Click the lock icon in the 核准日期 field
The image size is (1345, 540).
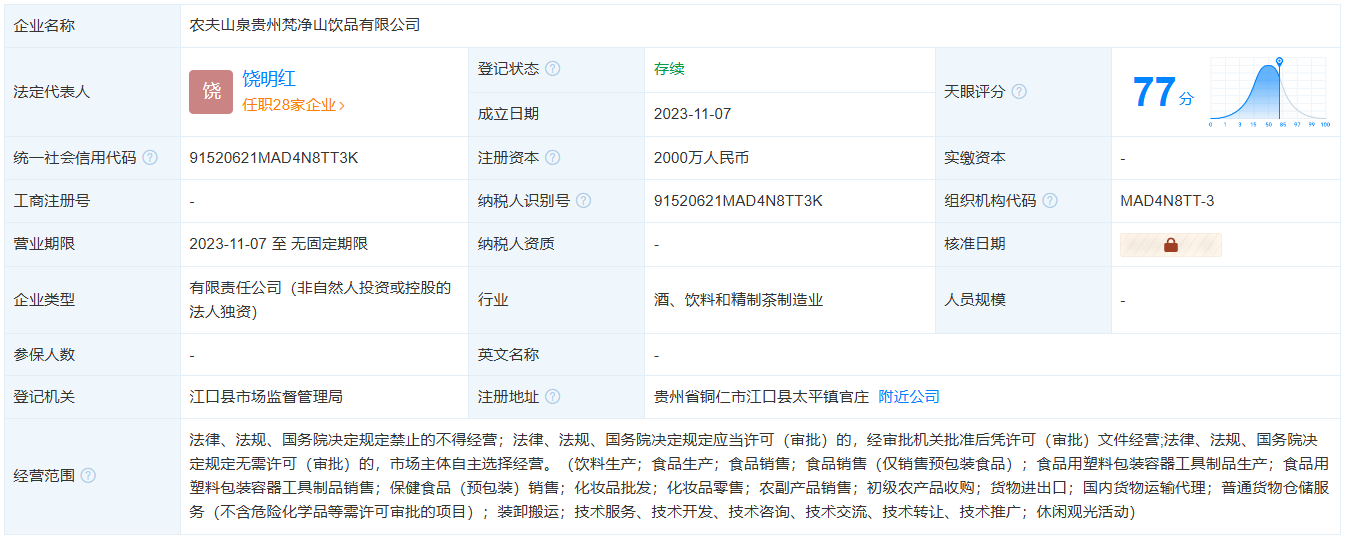pyautogui.click(x=1170, y=245)
